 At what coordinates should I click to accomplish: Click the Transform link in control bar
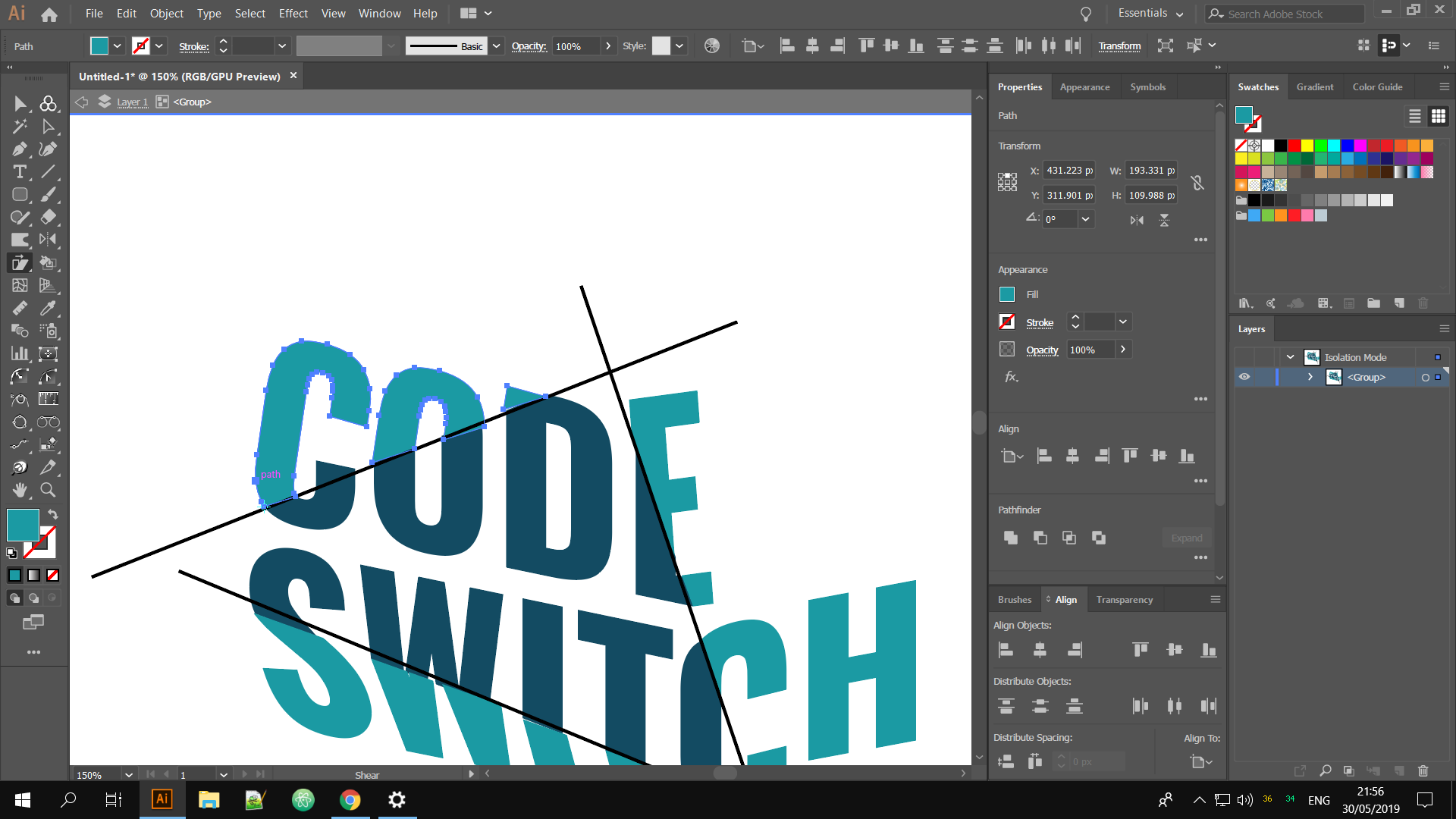(1119, 46)
